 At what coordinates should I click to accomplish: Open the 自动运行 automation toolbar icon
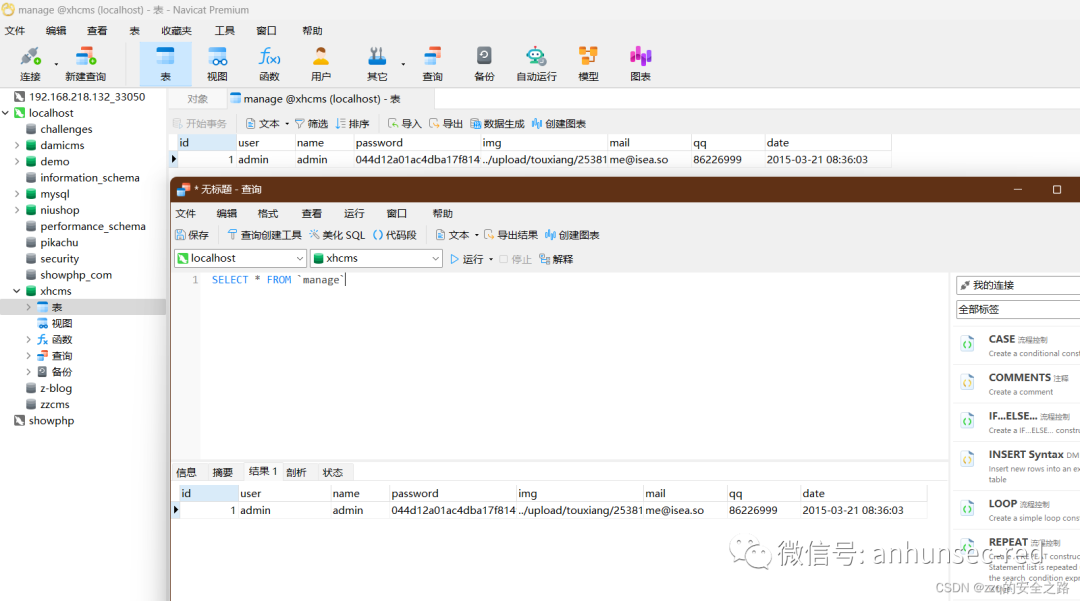pyautogui.click(x=537, y=64)
